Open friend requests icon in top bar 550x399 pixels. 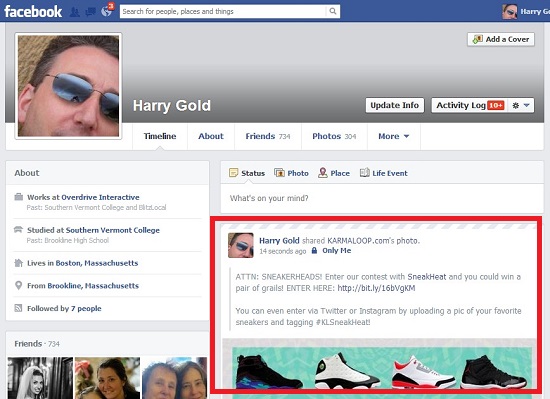click(74, 12)
